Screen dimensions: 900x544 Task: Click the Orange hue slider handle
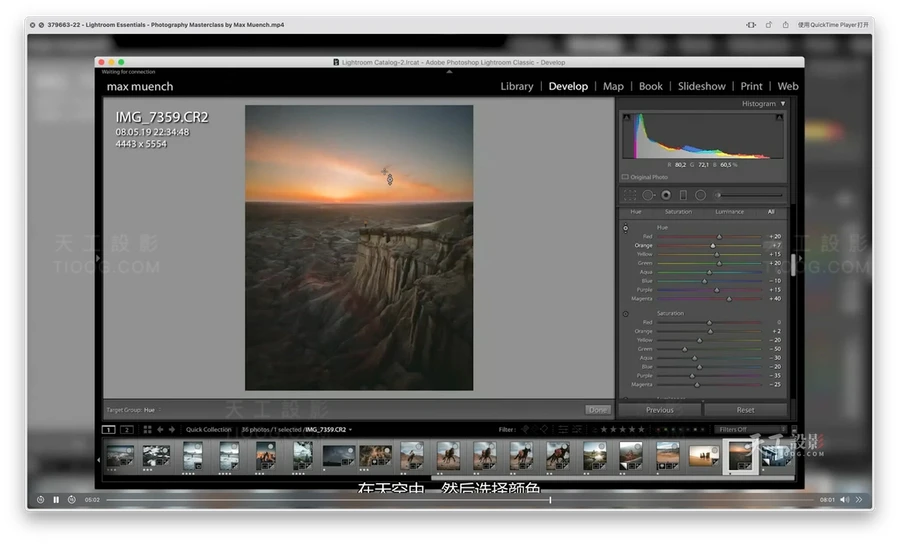coord(713,245)
